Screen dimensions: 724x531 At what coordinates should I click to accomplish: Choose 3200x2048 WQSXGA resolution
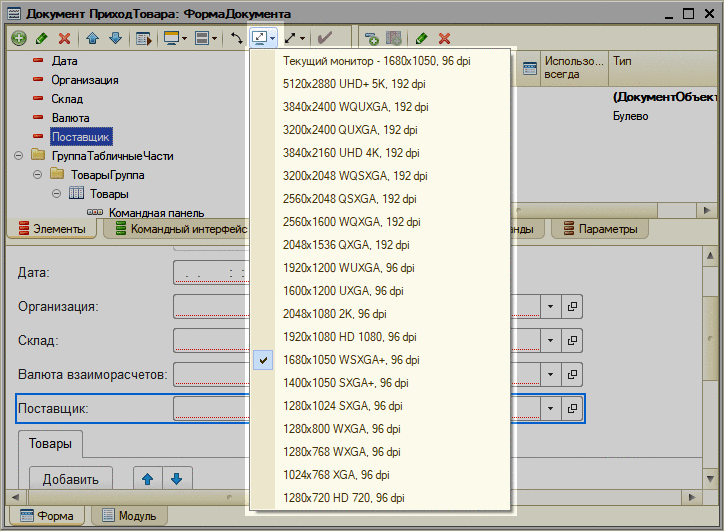pyautogui.click(x=380, y=176)
